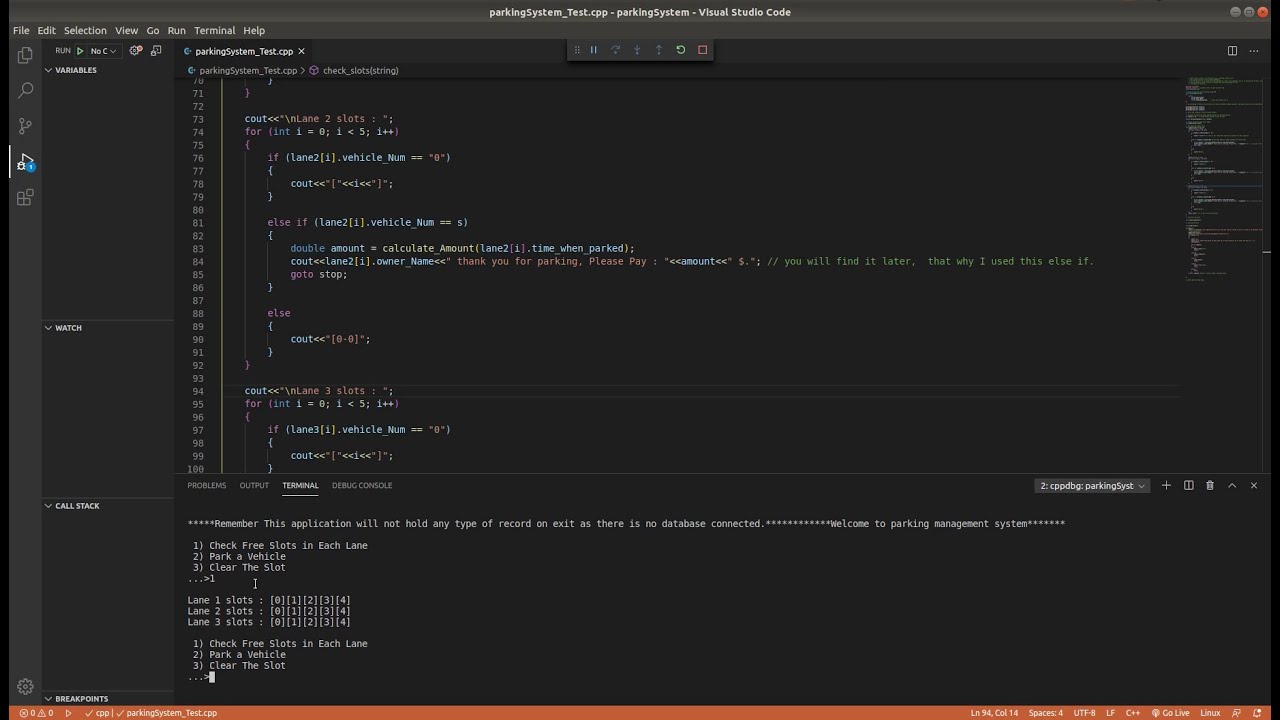Open the Explorer view in activity bar
This screenshot has width=1280, height=720.
point(26,55)
